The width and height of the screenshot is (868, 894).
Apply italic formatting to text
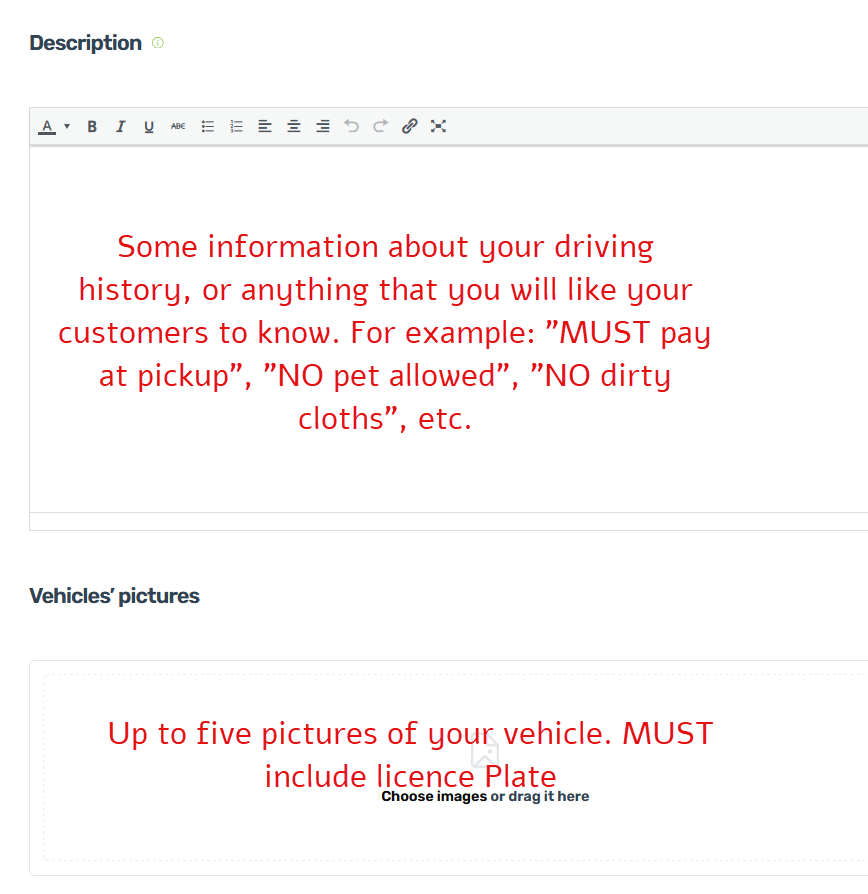pos(120,126)
